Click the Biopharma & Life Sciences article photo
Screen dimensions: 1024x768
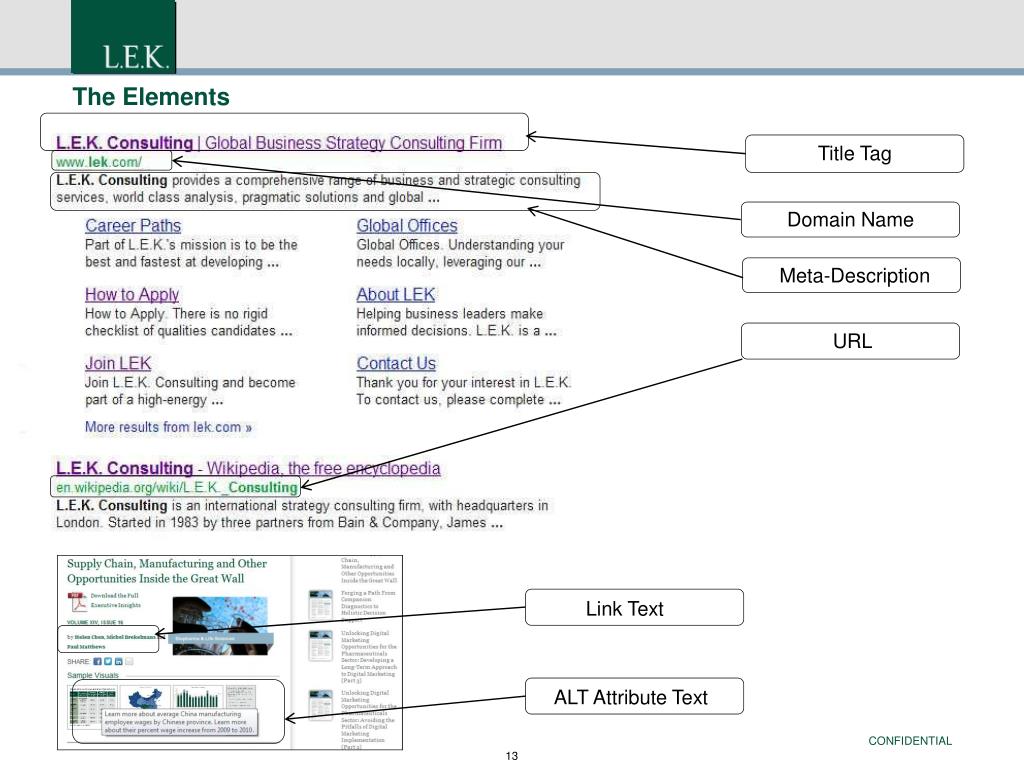click(220, 626)
